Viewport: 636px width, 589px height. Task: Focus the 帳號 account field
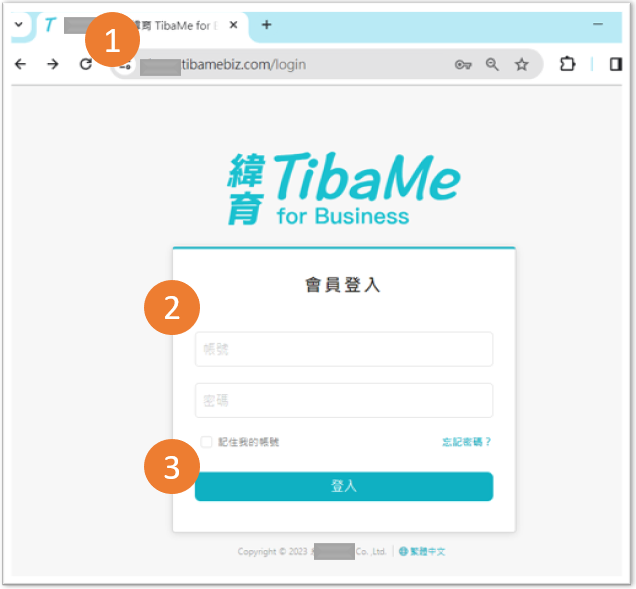pos(343,349)
